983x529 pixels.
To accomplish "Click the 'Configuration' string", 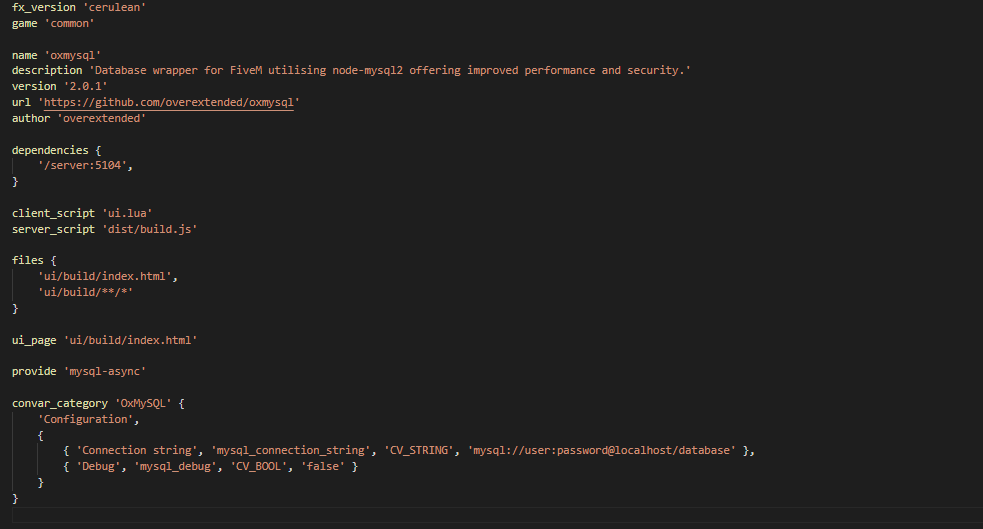I will coord(85,419).
